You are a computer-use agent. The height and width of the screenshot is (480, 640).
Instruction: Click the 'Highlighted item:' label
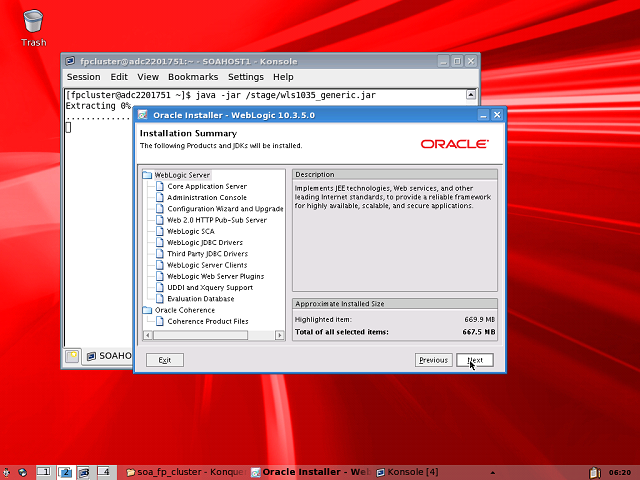[x=323, y=320]
